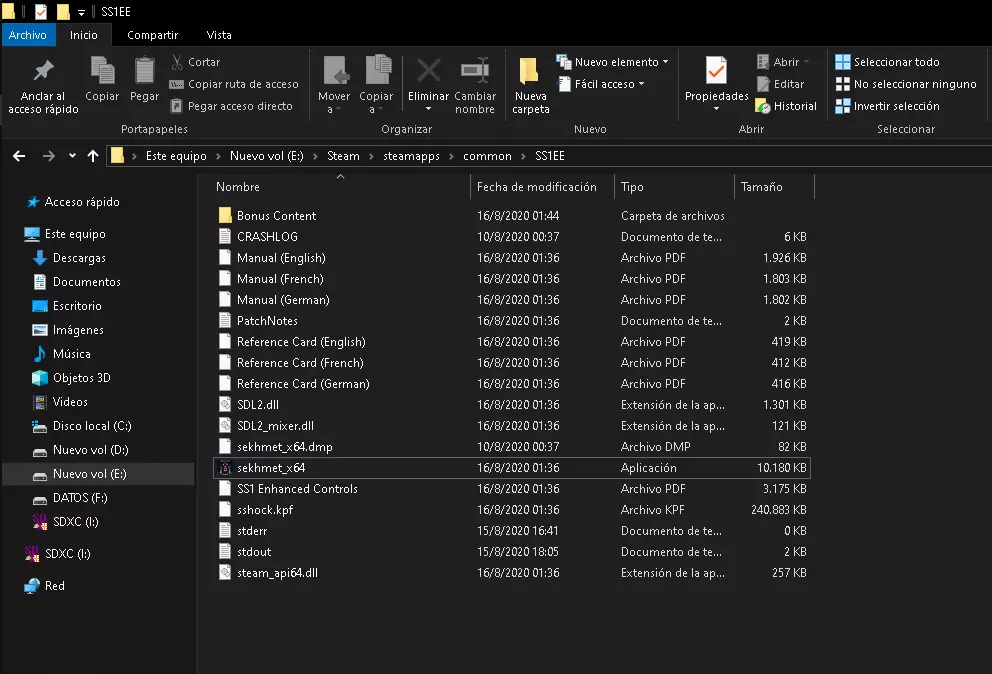Click the Ancla al acceso rápido pin icon

coord(43,72)
